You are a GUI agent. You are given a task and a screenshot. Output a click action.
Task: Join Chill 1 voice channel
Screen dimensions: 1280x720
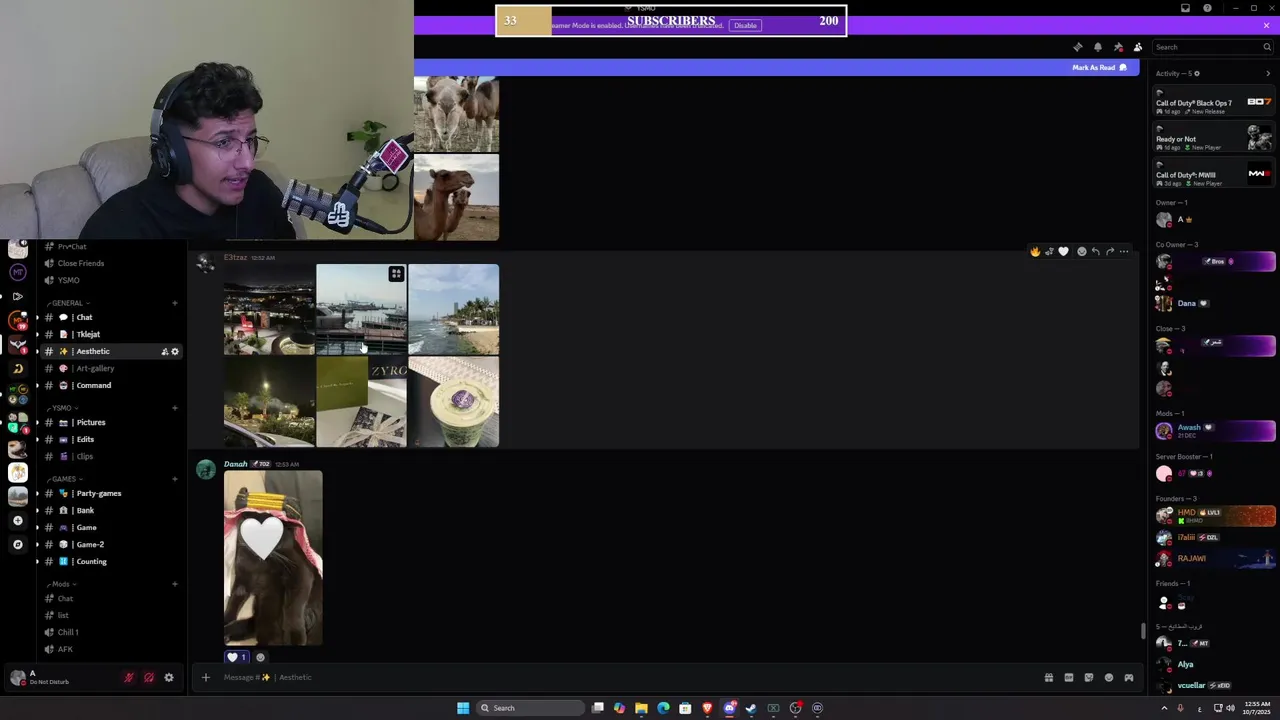pyautogui.click(x=110, y=632)
